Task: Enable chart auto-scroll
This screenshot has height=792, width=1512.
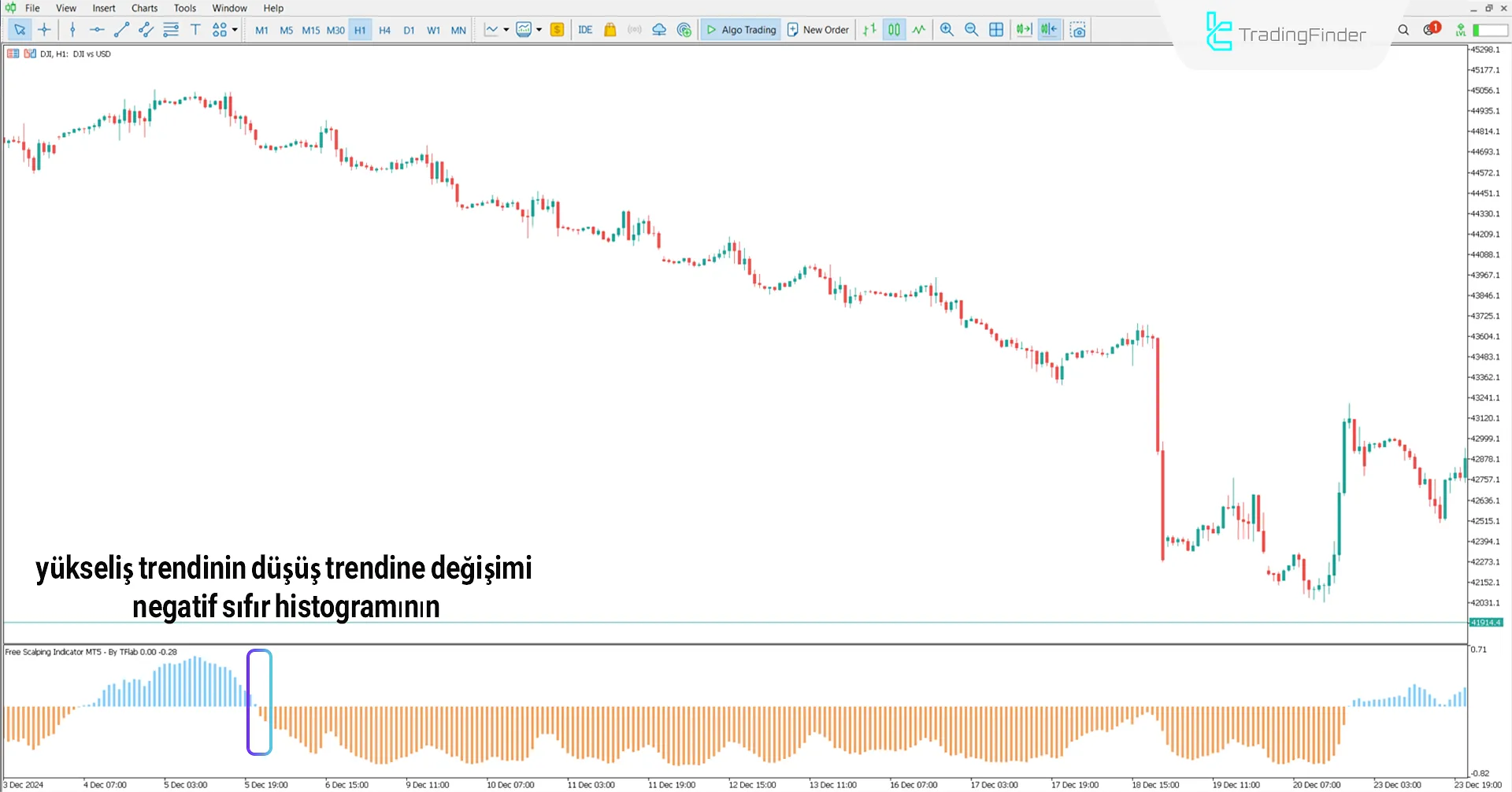Action: (x=1023, y=29)
